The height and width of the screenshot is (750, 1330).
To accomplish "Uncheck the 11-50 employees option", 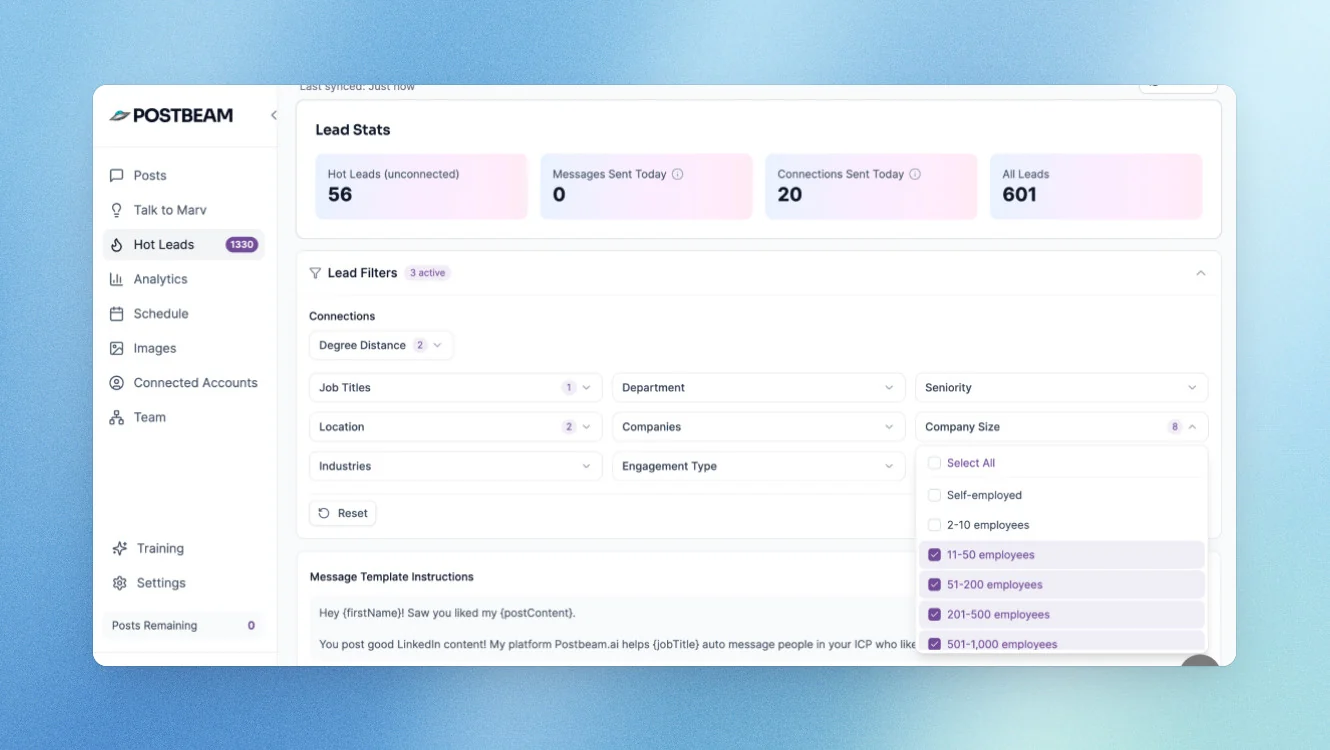I will pos(934,555).
